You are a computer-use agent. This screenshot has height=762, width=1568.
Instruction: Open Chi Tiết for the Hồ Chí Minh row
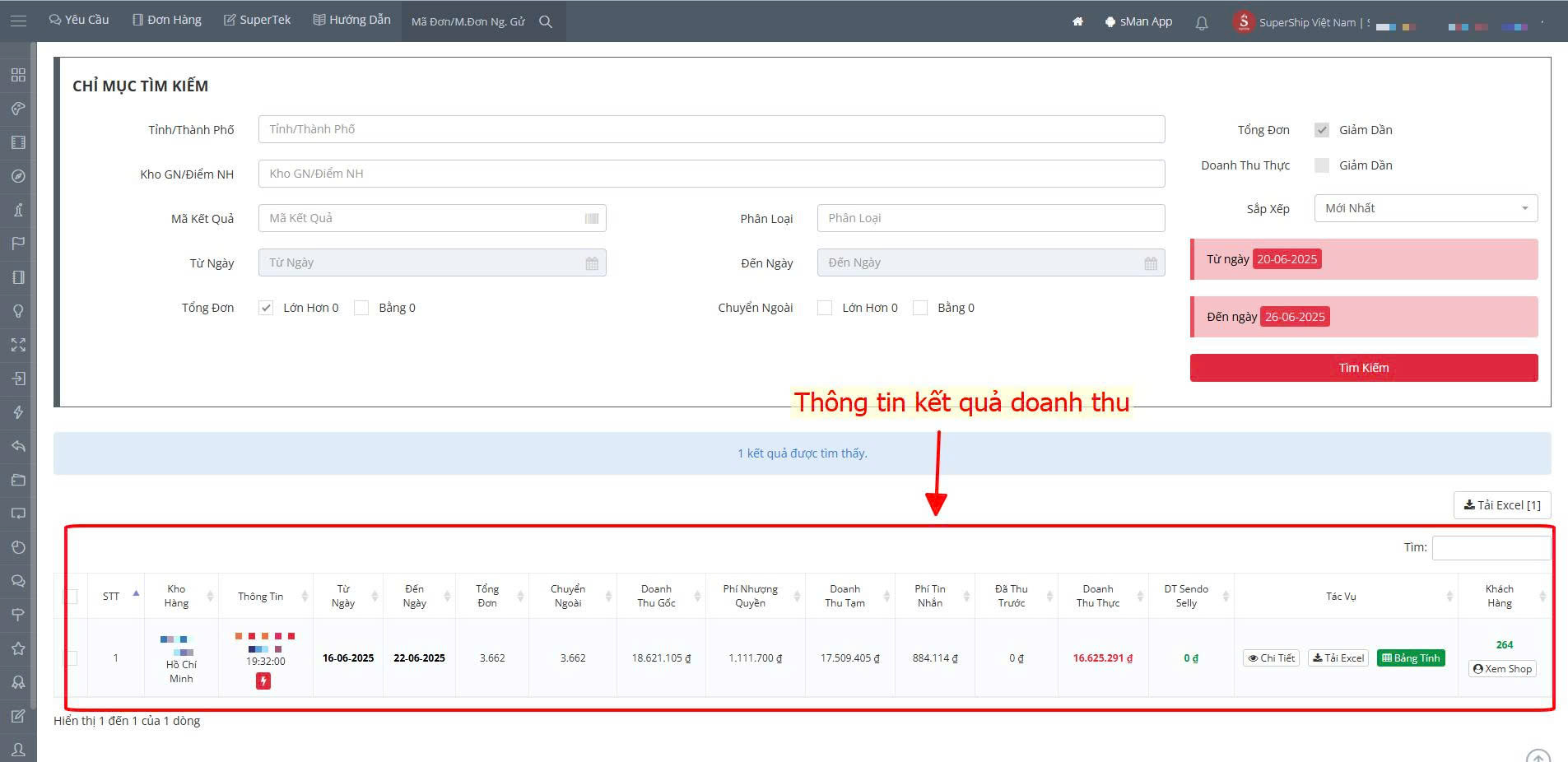click(x=1271, y=658)
